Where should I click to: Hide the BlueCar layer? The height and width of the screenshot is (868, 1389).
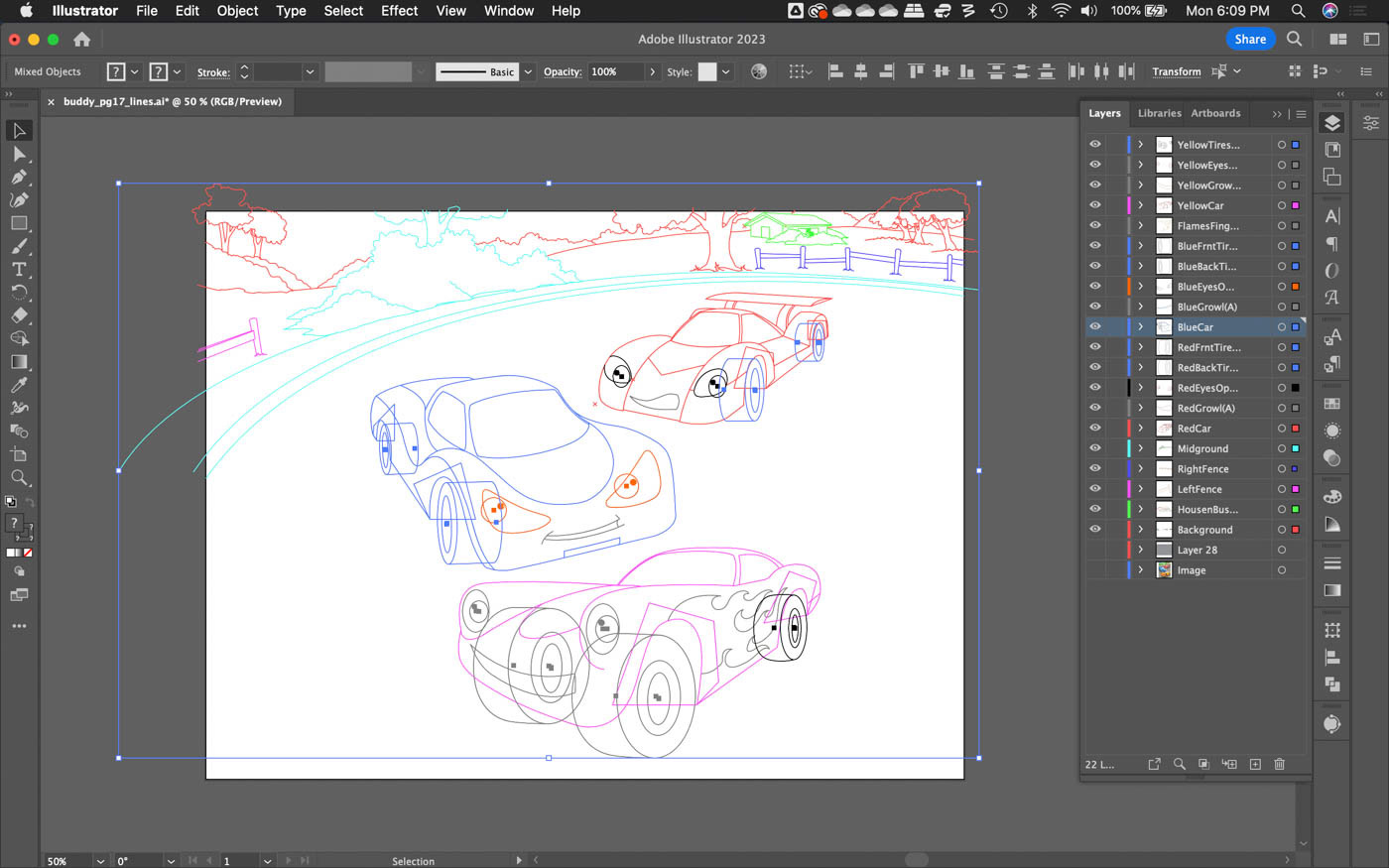(1095, 326)
